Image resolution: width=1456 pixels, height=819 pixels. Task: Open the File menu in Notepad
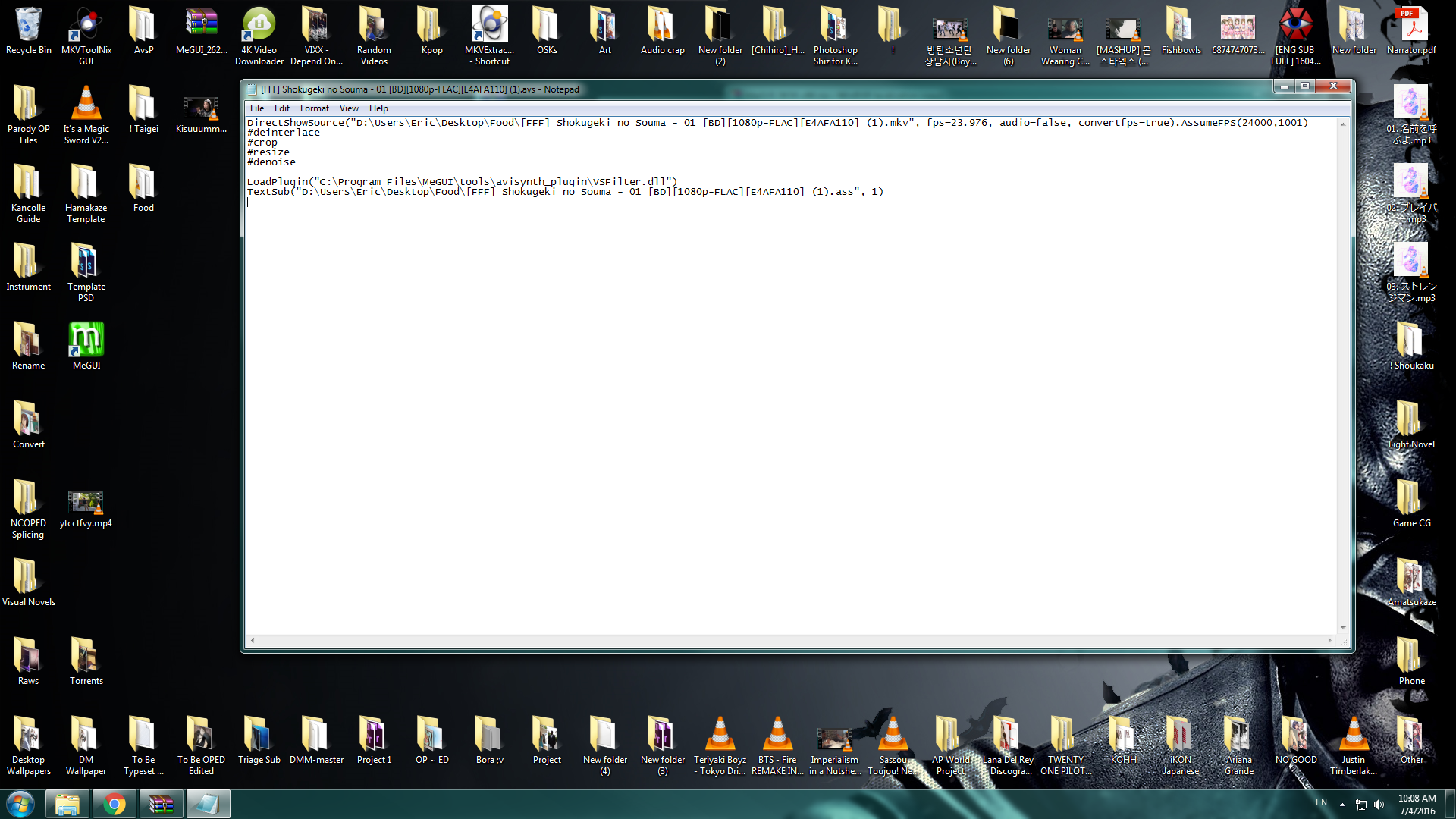(x=257, y=108)
